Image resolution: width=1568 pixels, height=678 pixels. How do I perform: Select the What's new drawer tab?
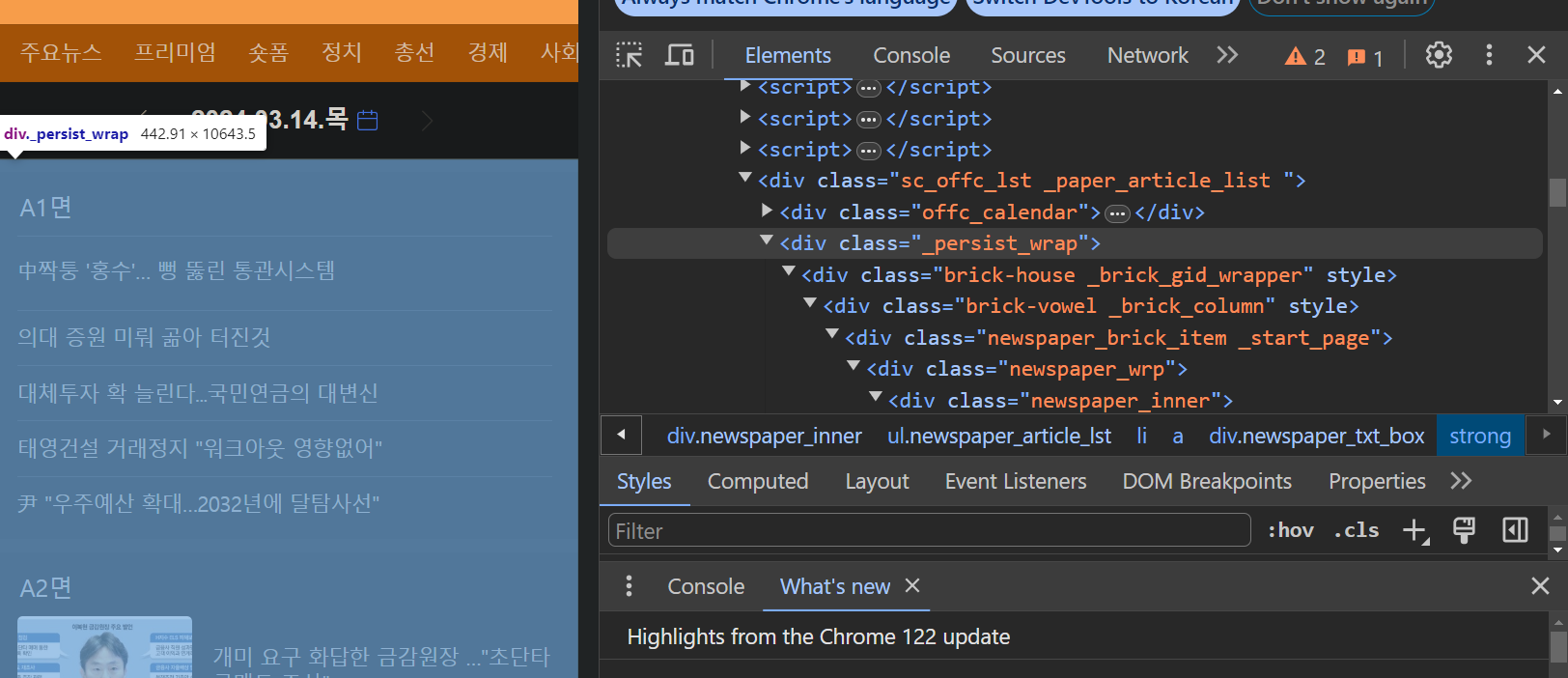835,586
